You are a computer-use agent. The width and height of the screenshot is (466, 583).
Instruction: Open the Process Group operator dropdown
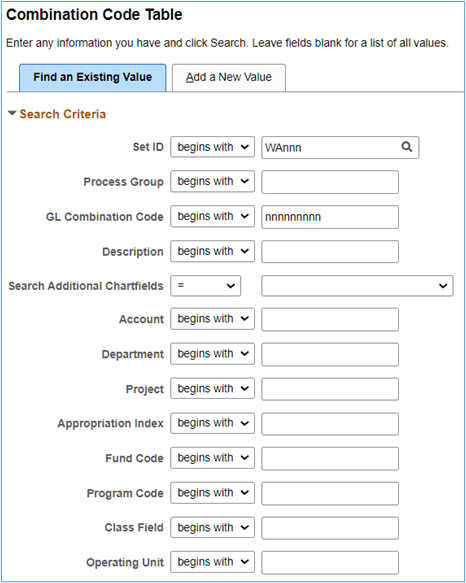(x=212, y=181)
